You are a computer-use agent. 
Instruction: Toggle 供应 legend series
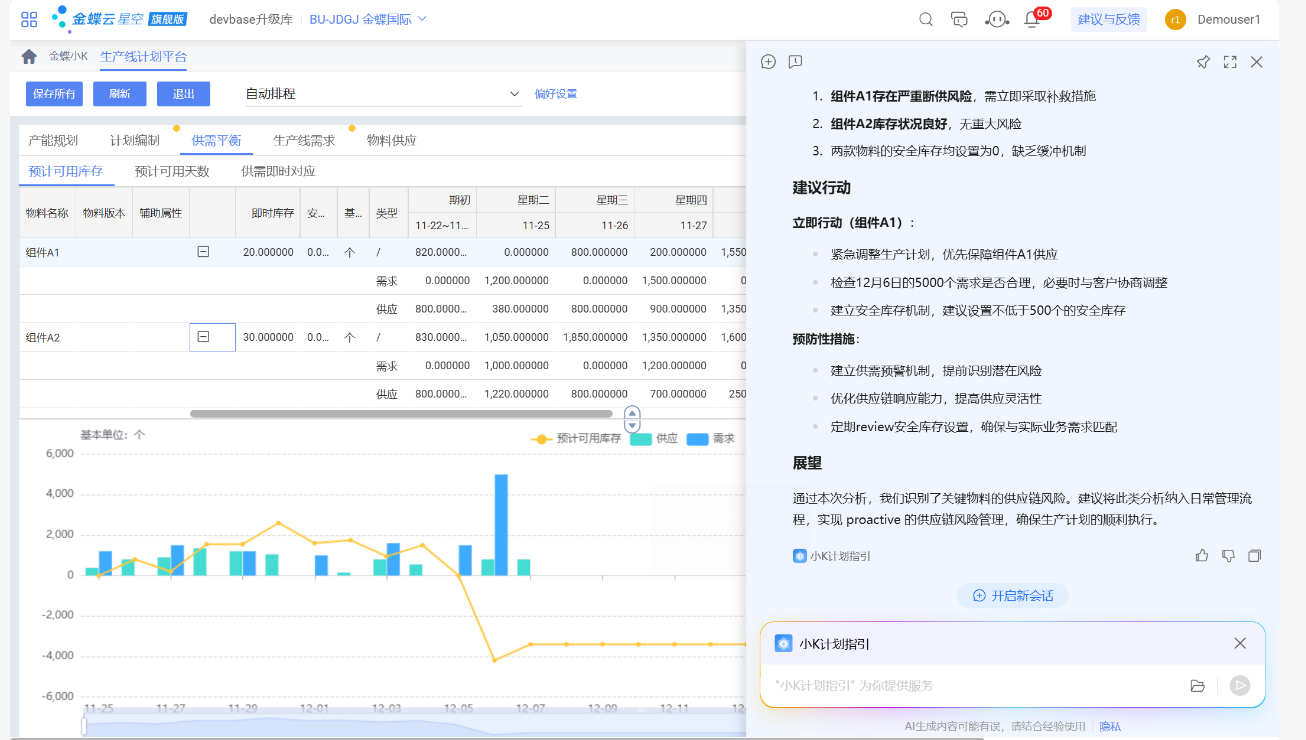click(x=654, y=438)
